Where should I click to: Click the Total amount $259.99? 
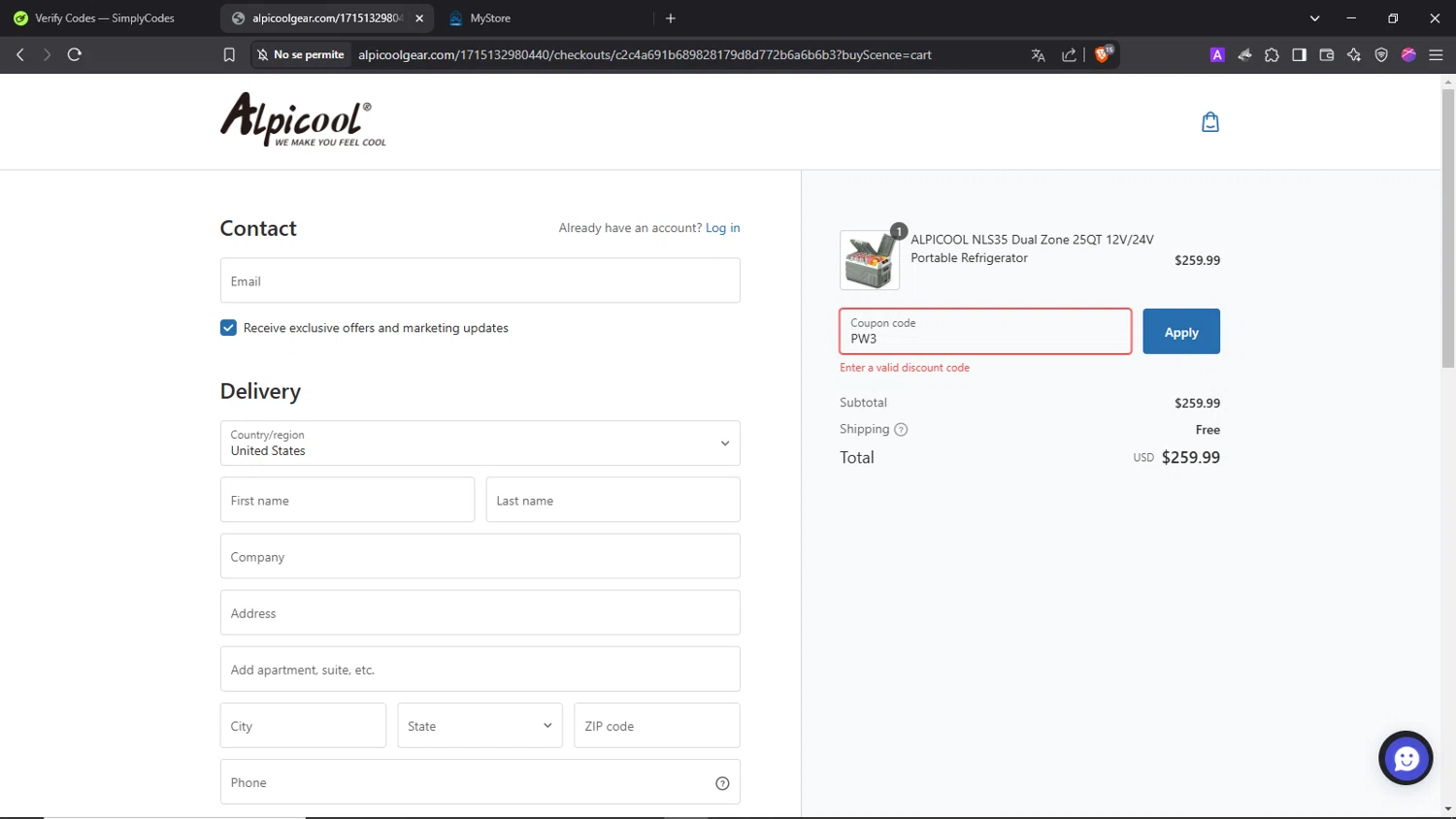[x=1191, y=457]
